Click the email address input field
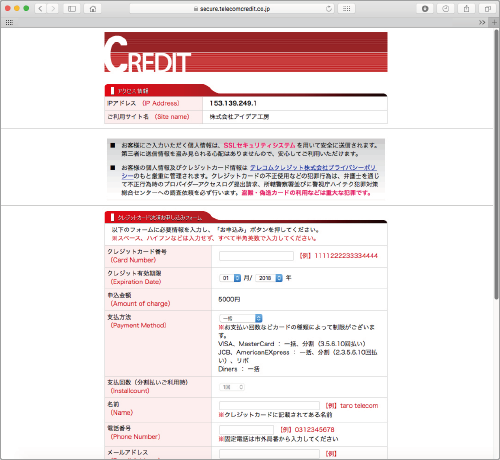500x460 pixels. [x=269, y=453]
